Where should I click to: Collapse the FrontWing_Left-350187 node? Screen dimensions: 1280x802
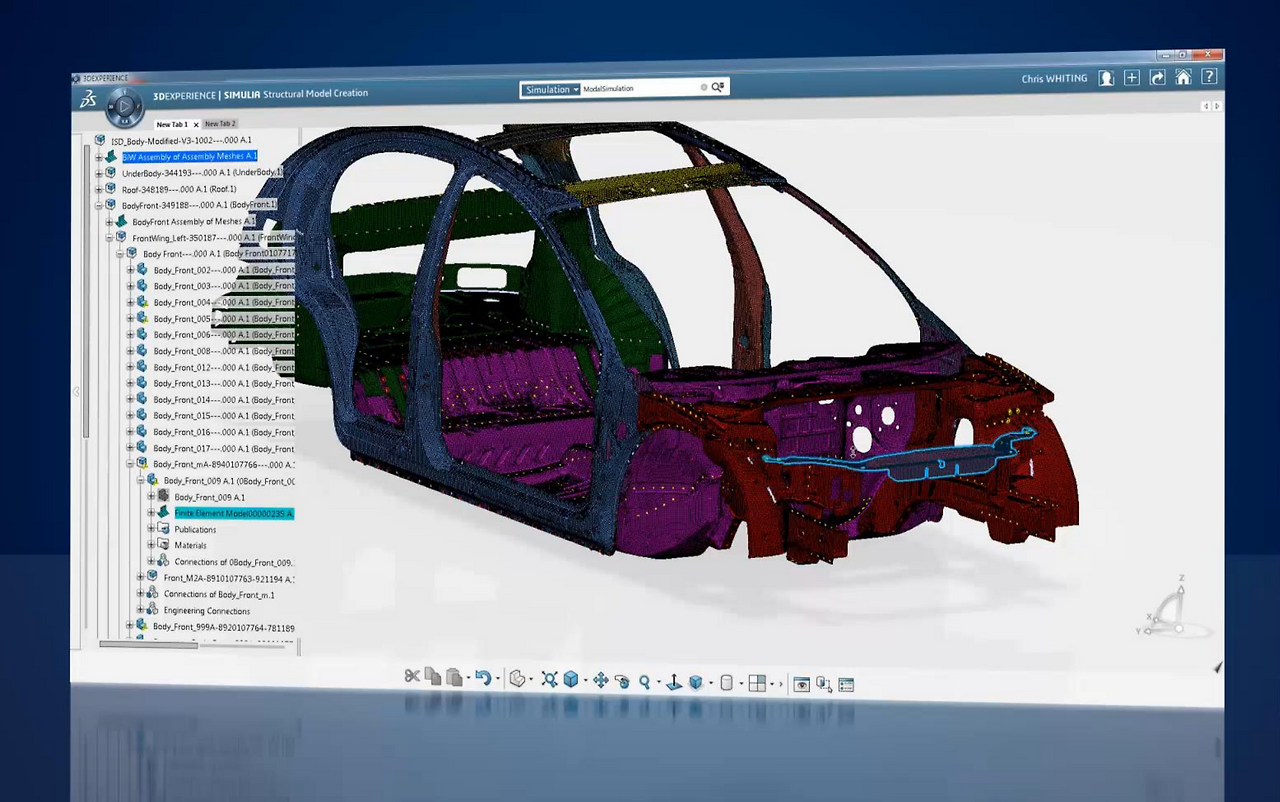(108, 238)
